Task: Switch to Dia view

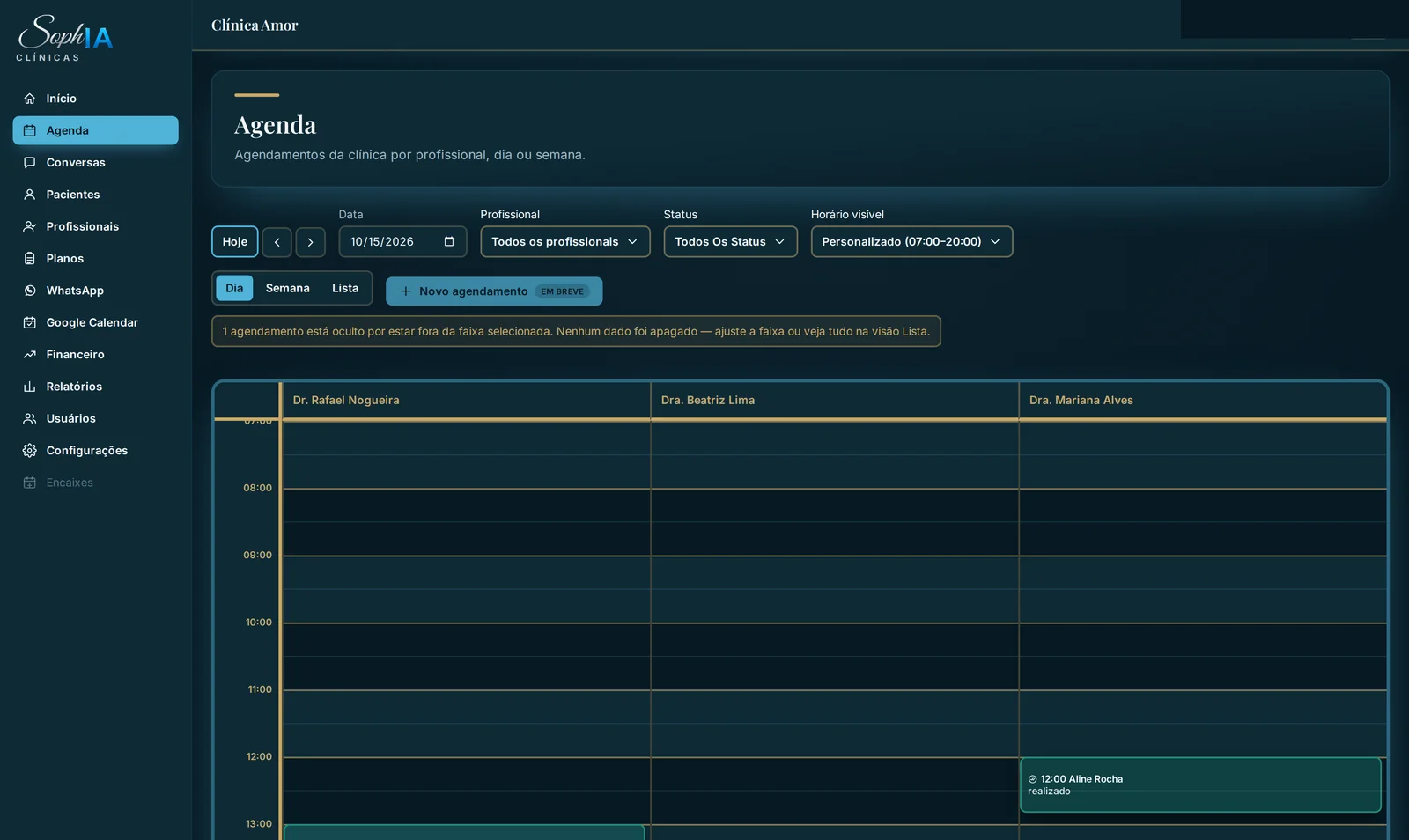Action: click(234, 288)
